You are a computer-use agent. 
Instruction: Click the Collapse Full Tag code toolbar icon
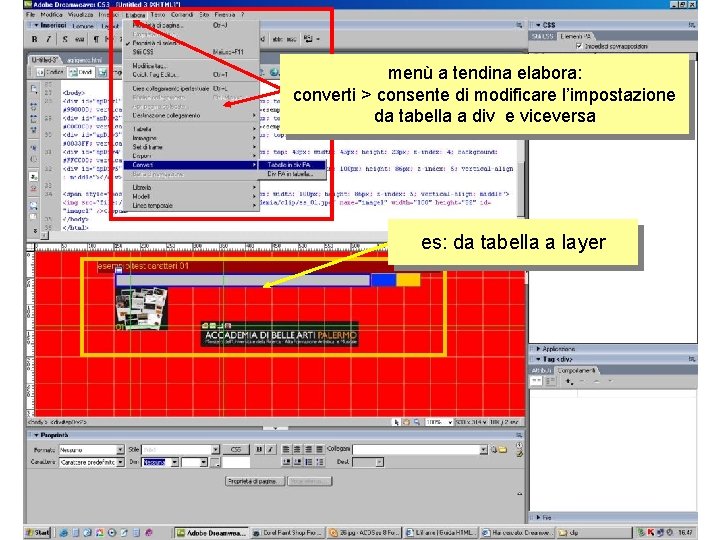[x=34, y=107]
